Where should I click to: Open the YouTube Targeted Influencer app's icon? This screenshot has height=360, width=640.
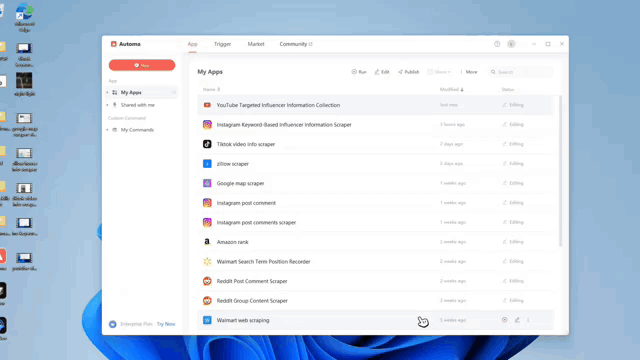point(207,105)
